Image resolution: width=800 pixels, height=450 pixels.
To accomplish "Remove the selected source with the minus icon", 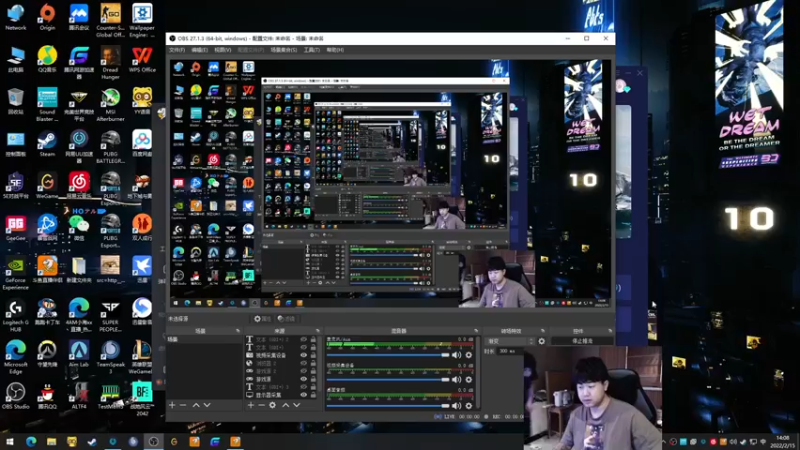I will click(261, 405).
